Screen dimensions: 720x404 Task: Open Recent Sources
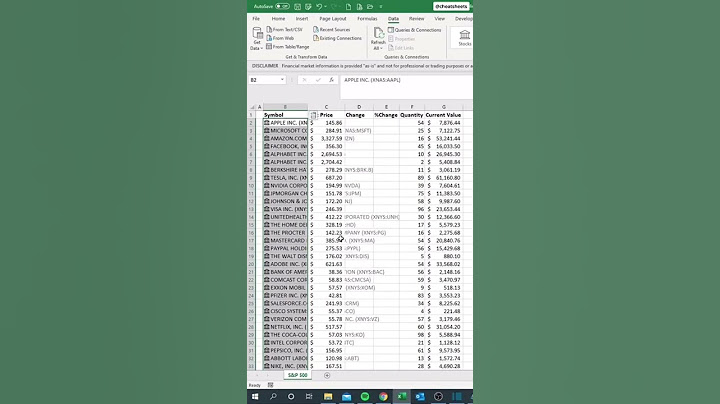coord(332,29)
